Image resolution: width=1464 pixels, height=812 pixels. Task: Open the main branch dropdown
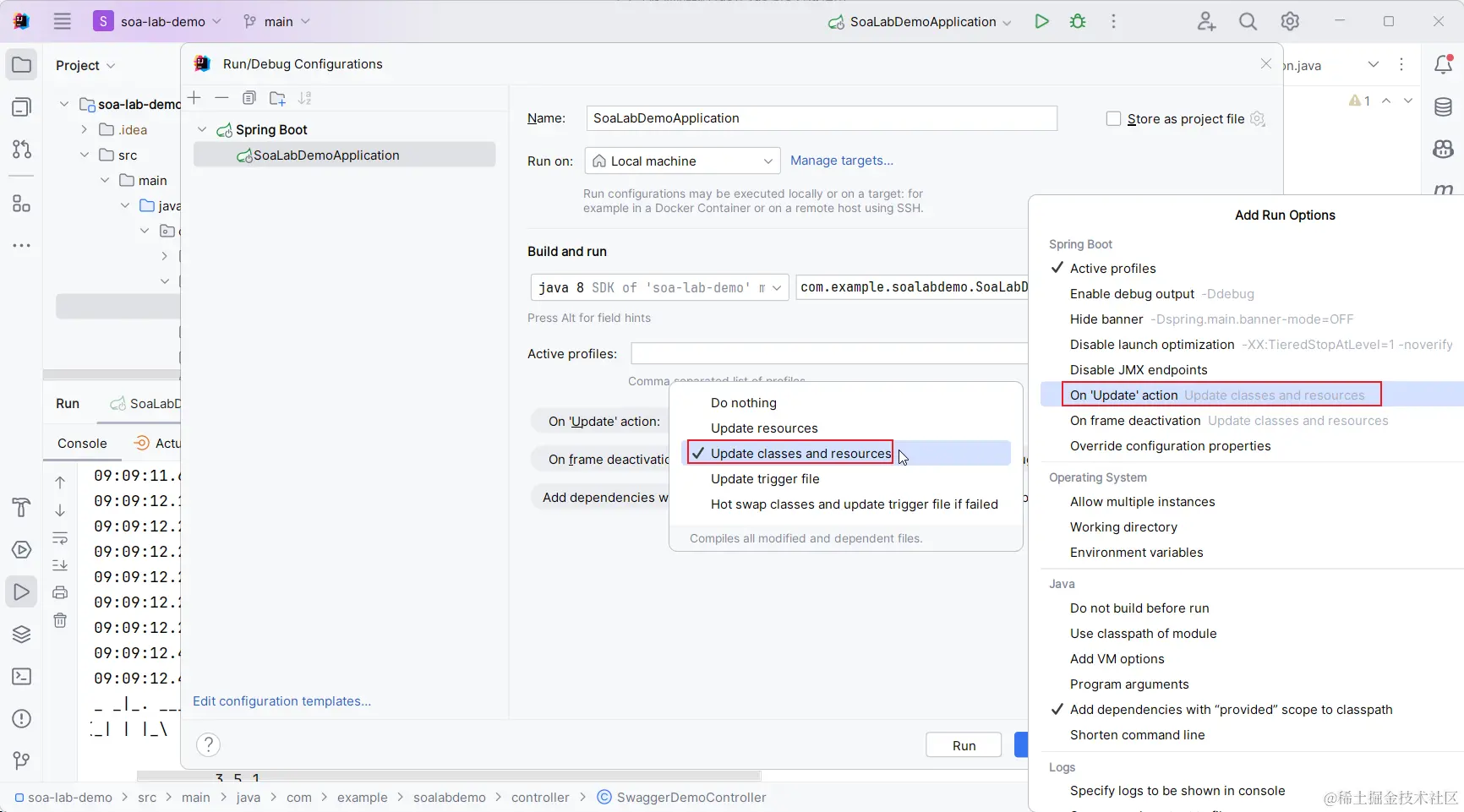click(277, 21)
